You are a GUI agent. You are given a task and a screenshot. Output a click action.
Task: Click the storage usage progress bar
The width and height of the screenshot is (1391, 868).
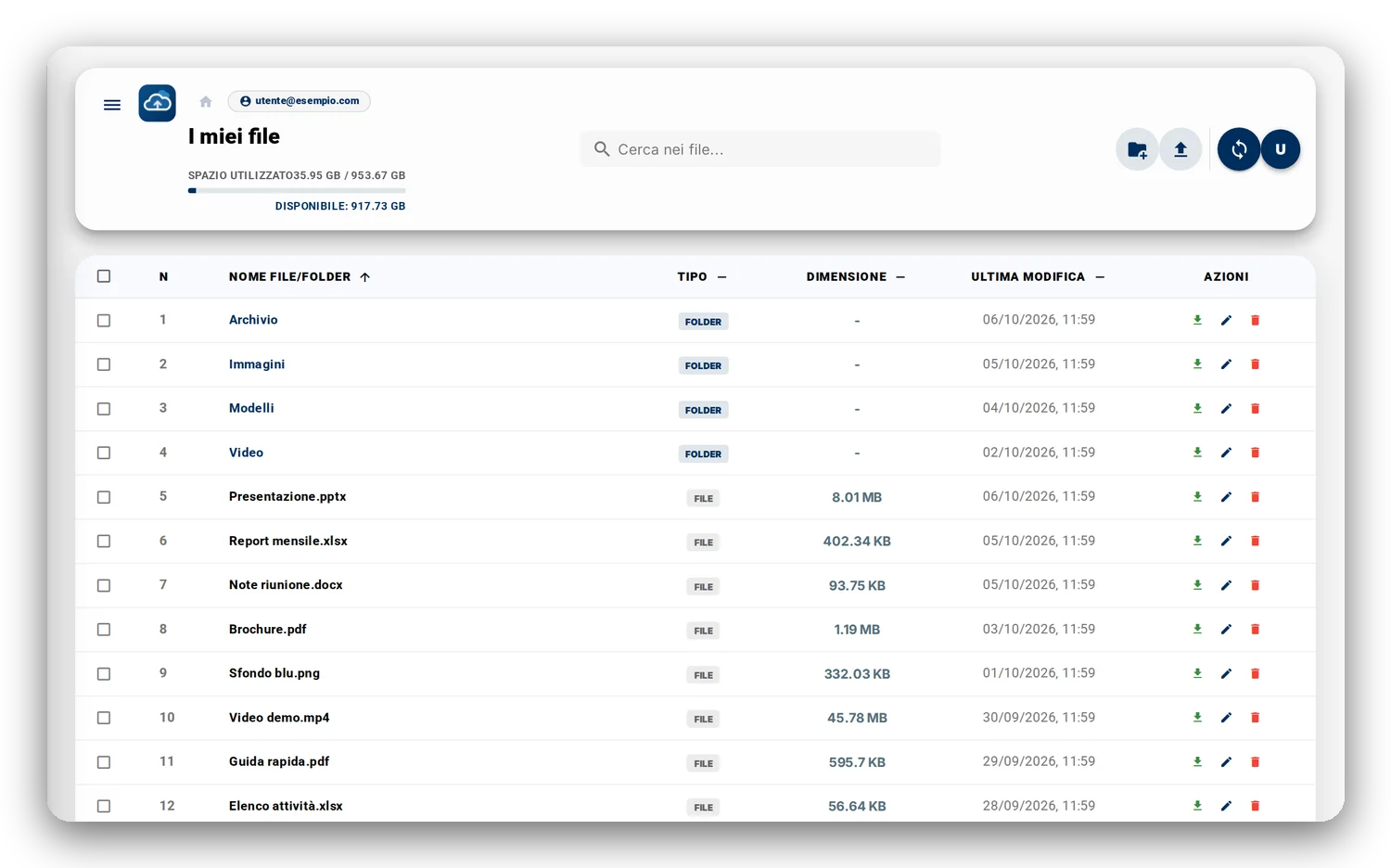[297, 191]
